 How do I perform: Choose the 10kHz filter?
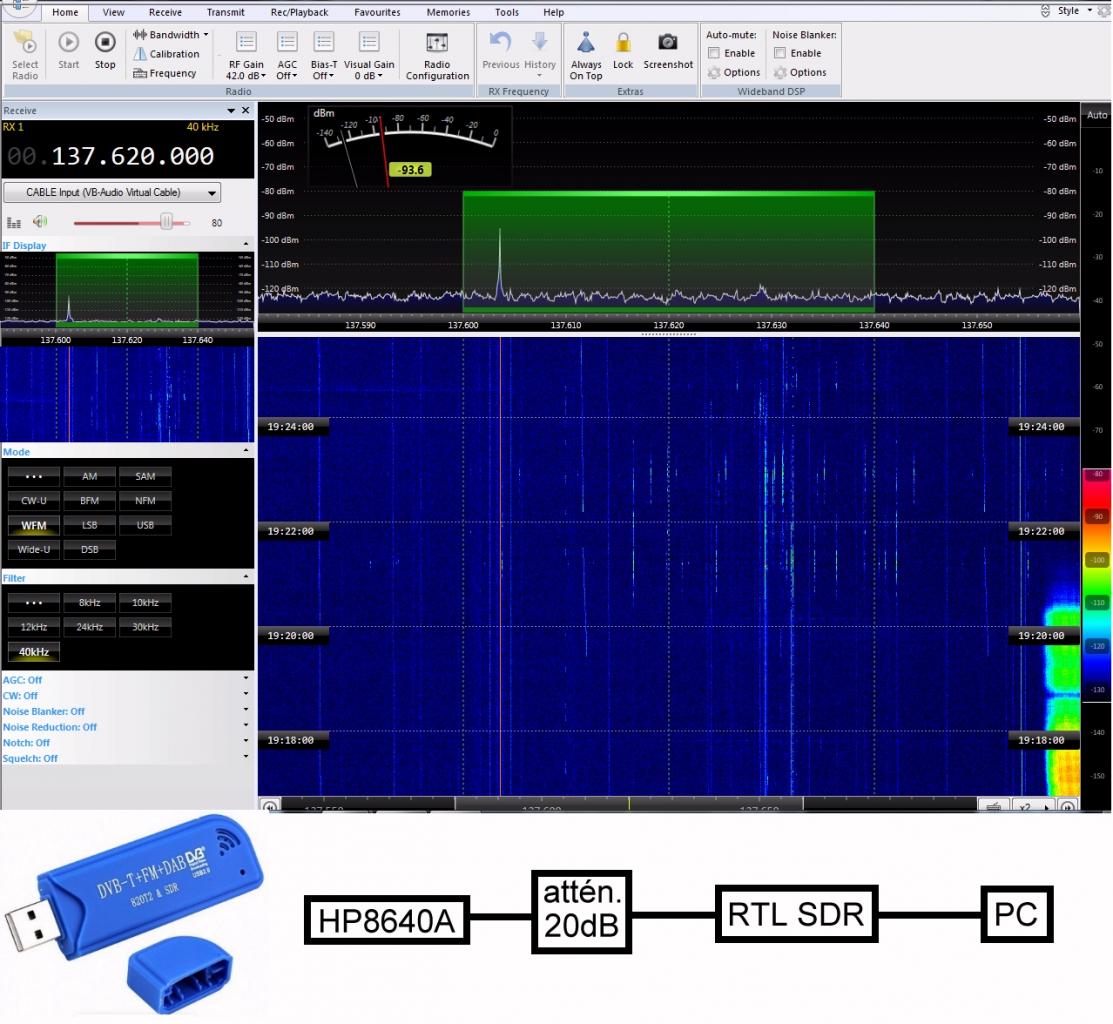[145, 602]
